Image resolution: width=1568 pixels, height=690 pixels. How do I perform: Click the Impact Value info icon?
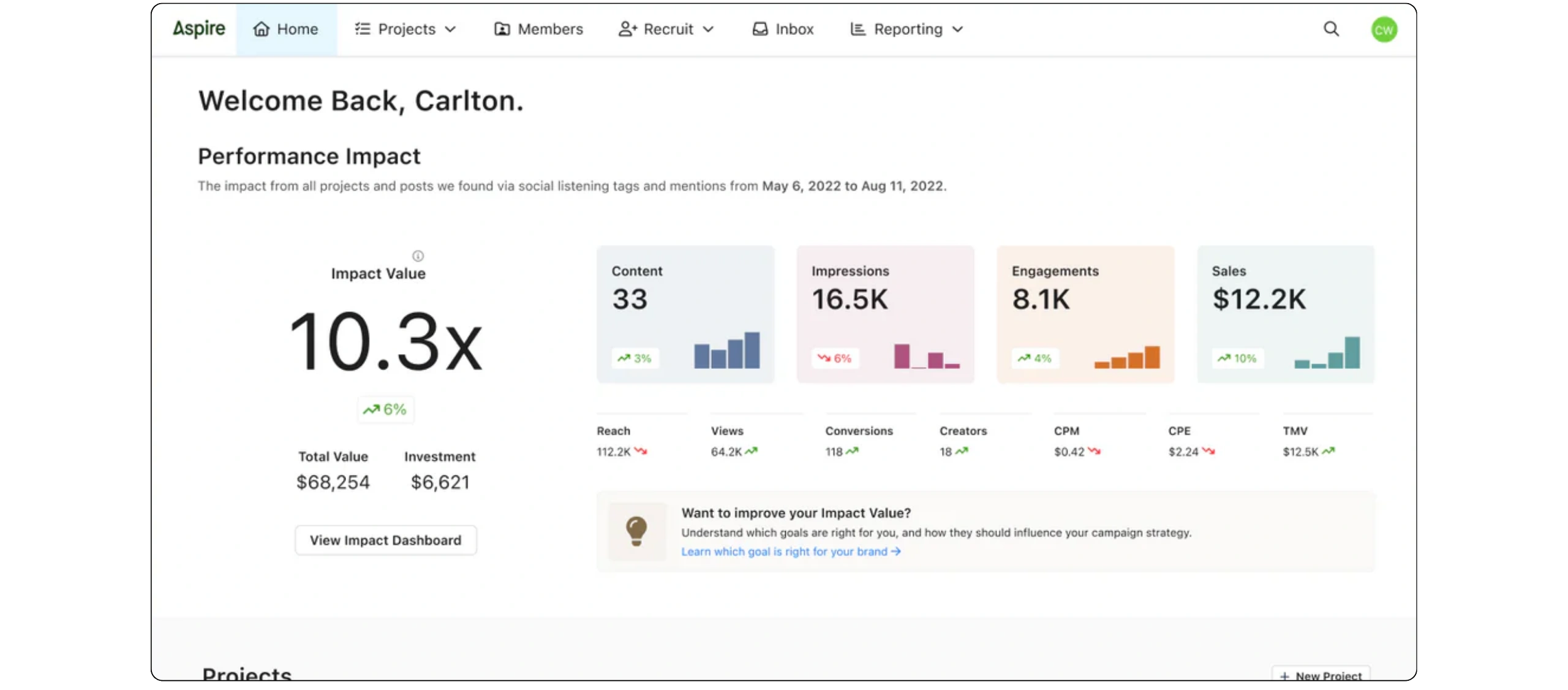click(x=418, y=256)
